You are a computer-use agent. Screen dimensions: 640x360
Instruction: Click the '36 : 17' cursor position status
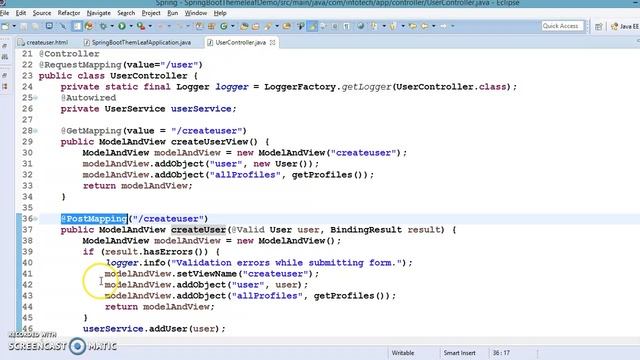click(501, 353)
